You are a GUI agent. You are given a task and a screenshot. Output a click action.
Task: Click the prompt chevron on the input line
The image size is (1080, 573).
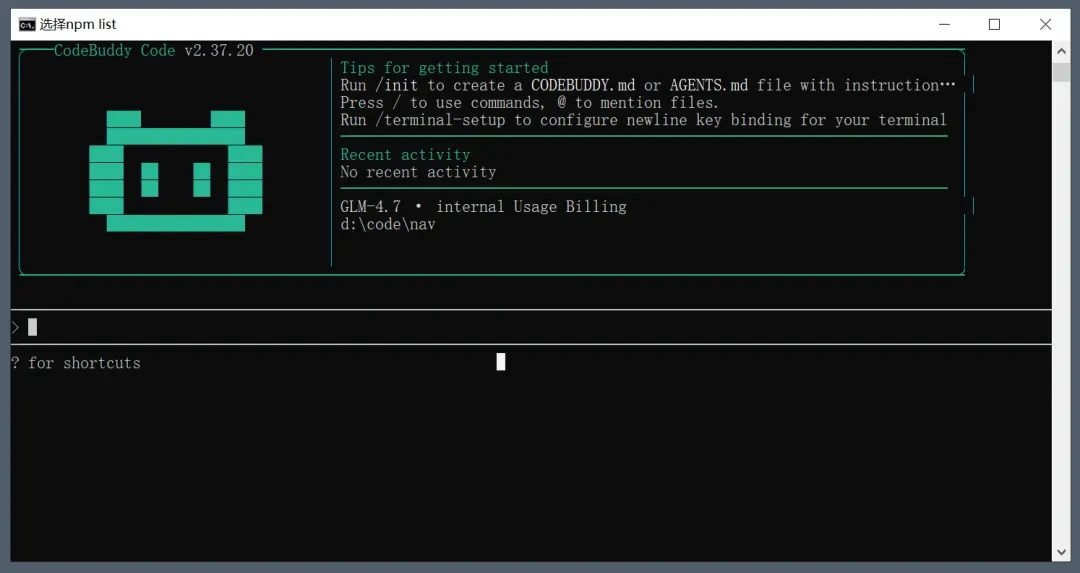[x=15, y=327]
